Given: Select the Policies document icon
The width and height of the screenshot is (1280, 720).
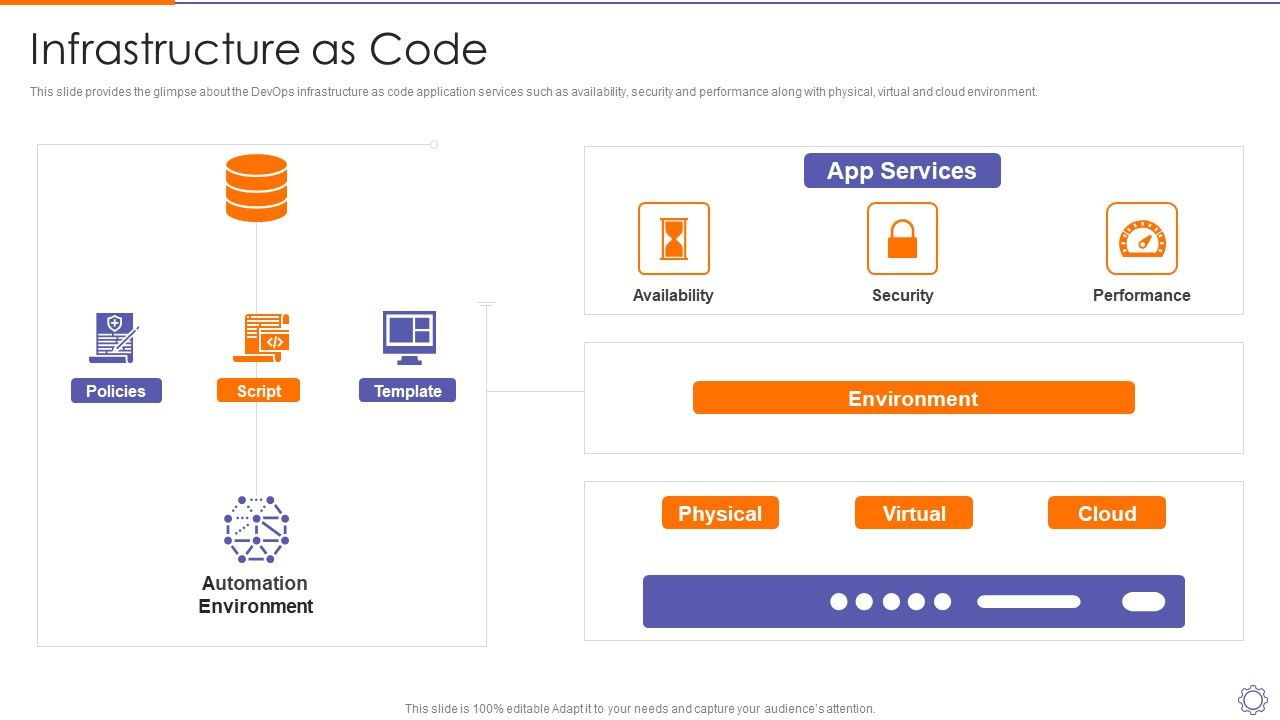Looking at the screenshot, I should tap(114, 337).
